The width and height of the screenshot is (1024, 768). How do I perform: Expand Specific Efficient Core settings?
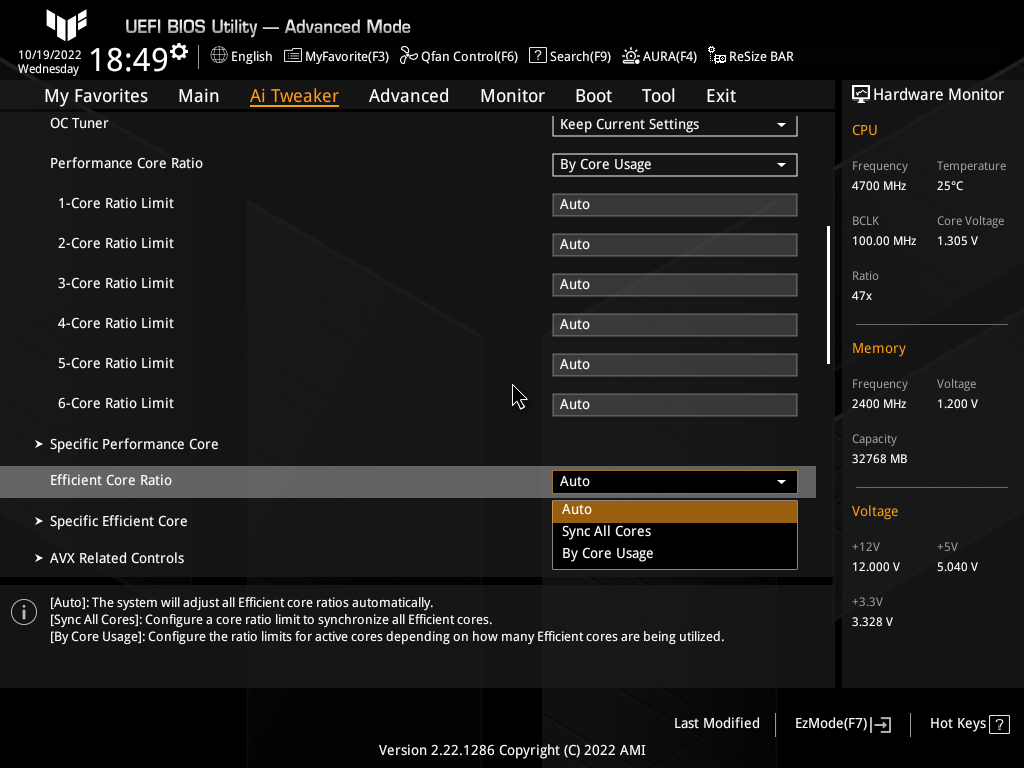point(118,521)
